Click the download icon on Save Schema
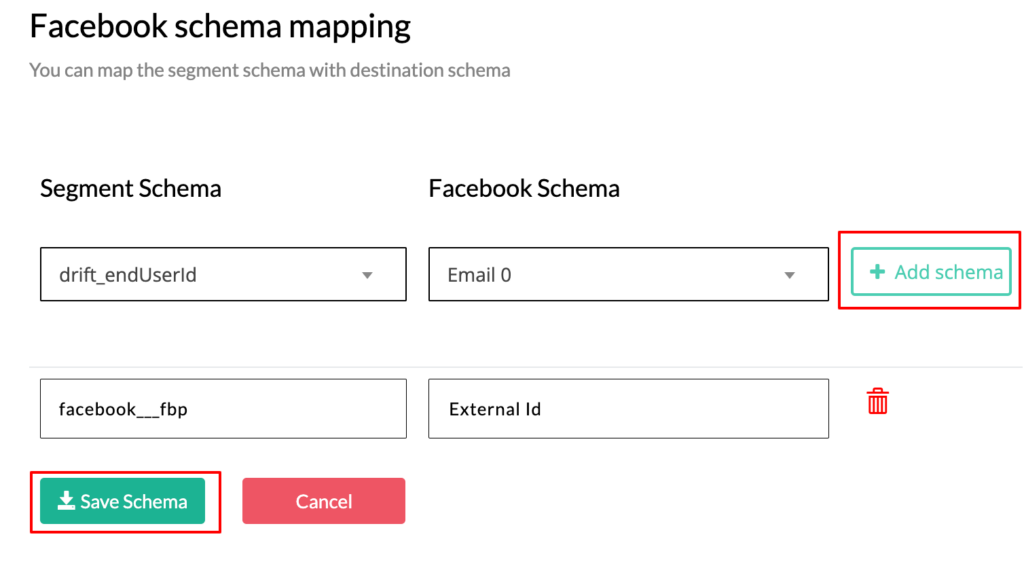The height and width of the screenshot is (581, 1024). (x=66, y=501)
